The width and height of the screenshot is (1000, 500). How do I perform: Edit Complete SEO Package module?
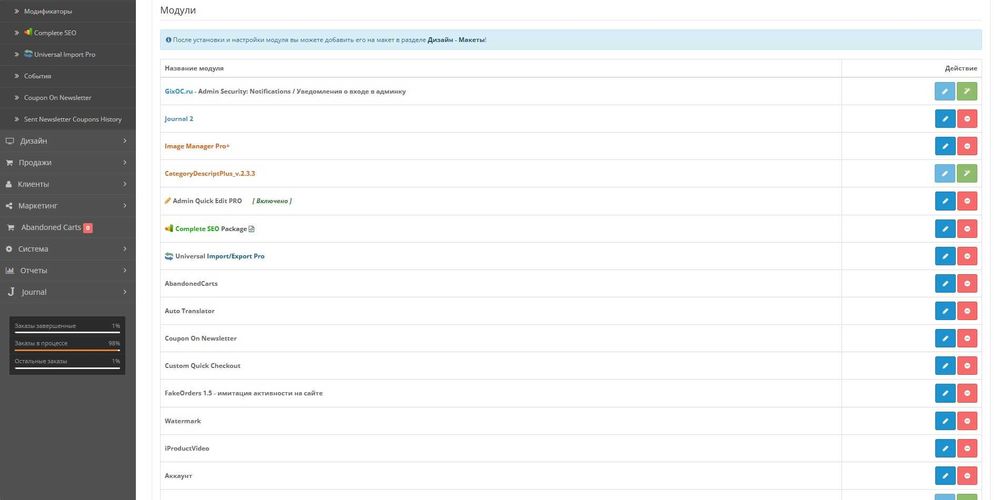945,228
